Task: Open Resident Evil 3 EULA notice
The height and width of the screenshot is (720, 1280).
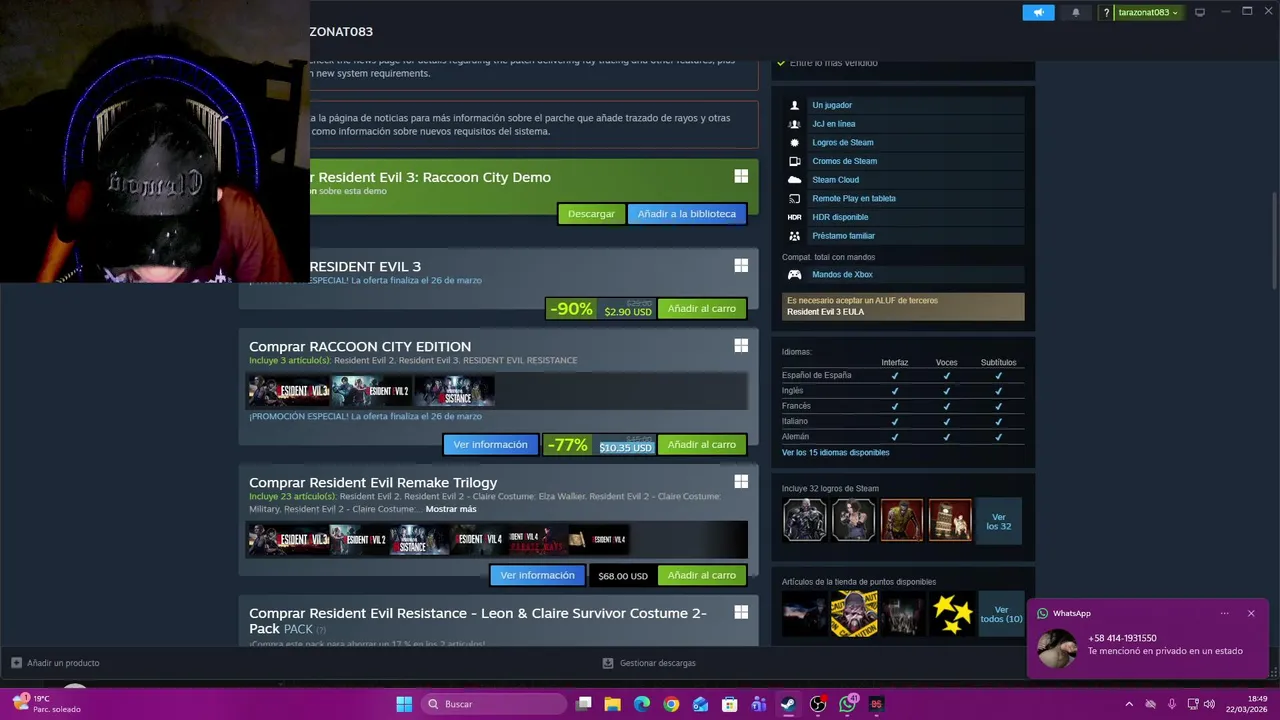Action: pyautogui.click(x=903, y=306)
